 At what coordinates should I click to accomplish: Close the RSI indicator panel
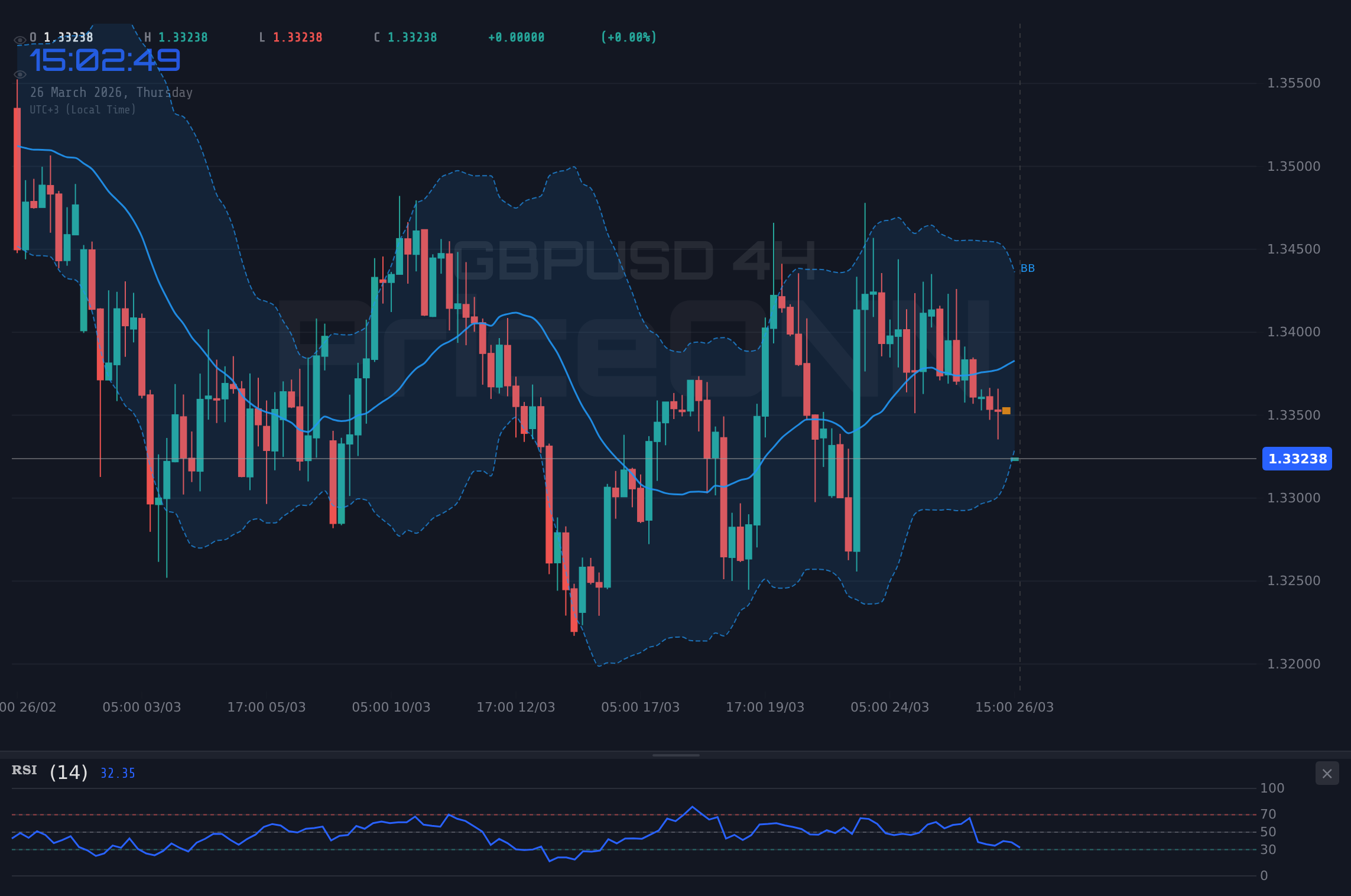click(x=1327, y=773)
